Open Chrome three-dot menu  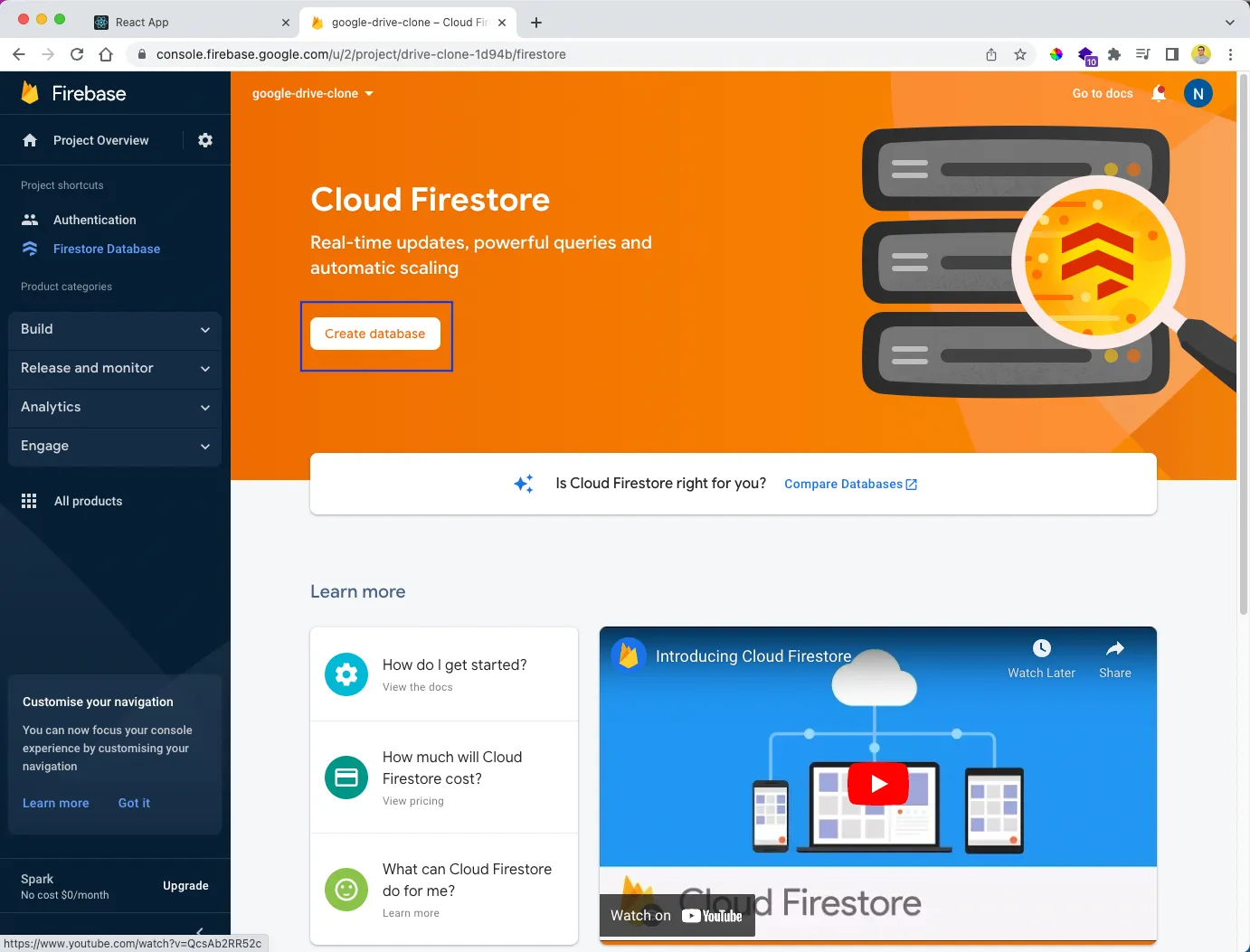[x=1230, y=54]
